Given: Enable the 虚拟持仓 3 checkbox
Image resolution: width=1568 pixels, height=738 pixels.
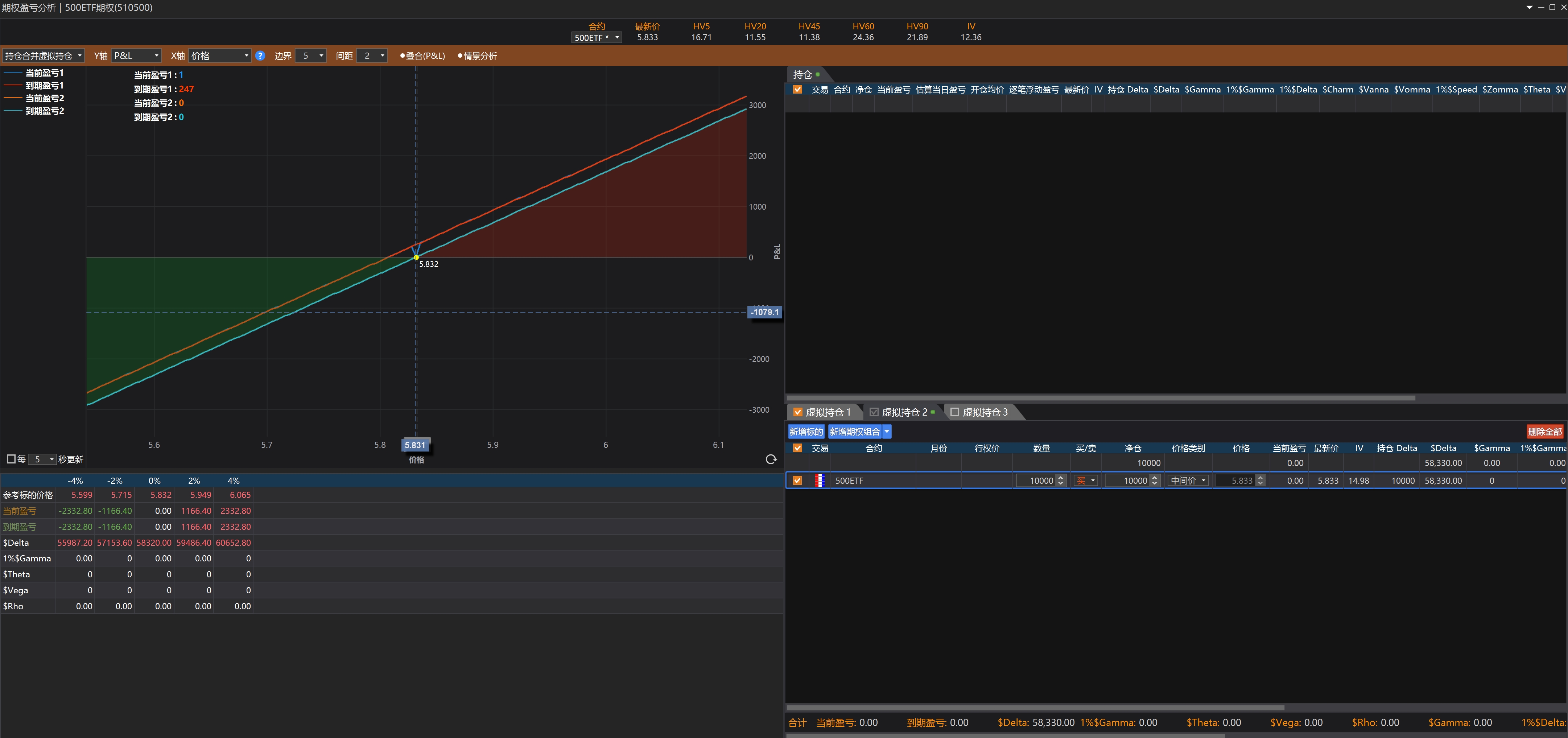Looking at the screenshot, I should 954,412.
